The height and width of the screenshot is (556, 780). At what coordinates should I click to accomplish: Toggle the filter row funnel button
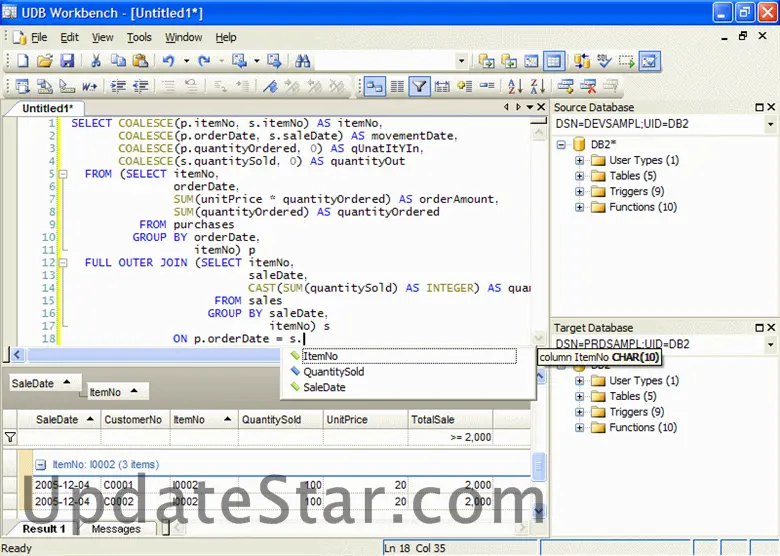(419, 87)
